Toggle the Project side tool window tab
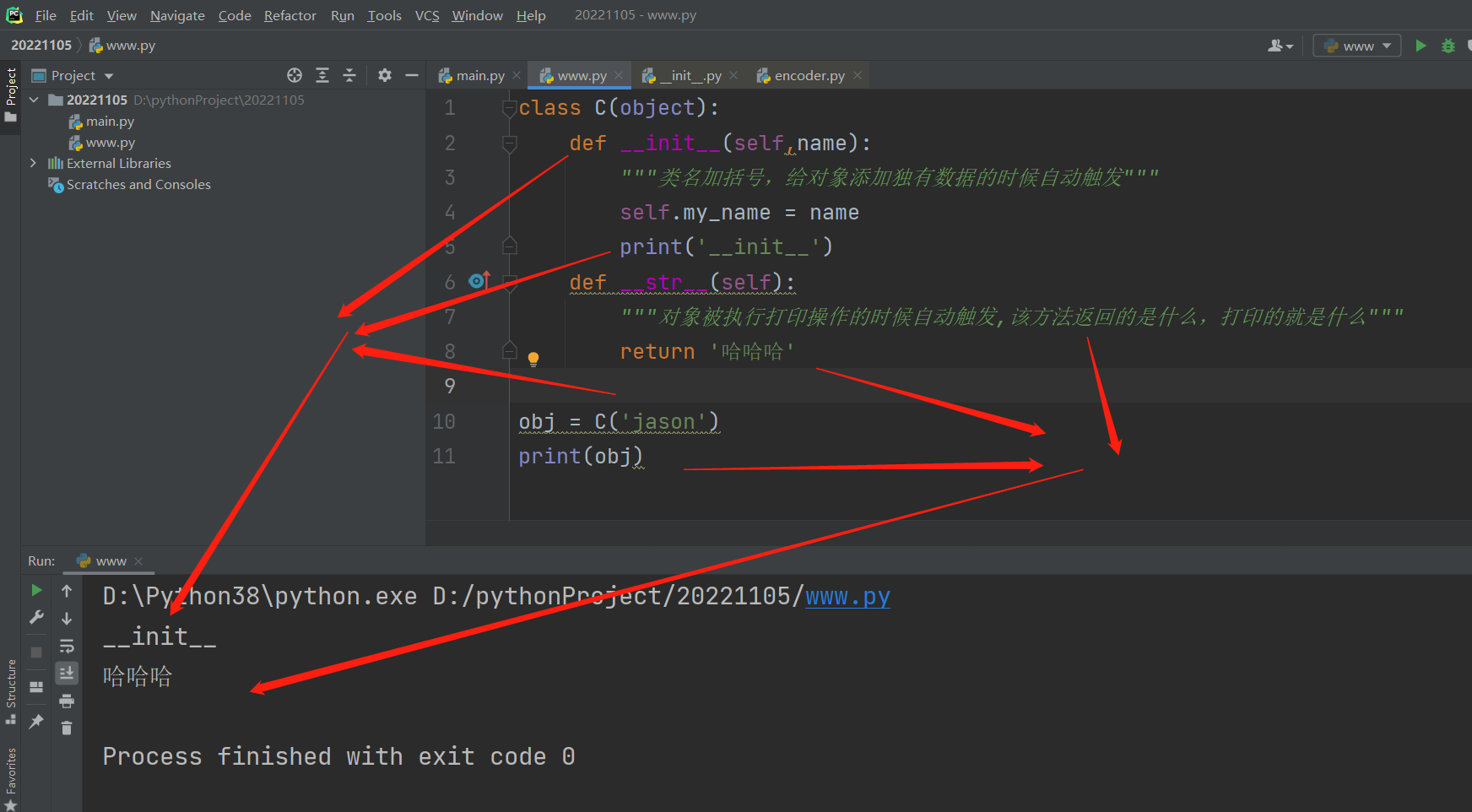The width and height of the screenshot is (1472, 812). coord(11,95)
